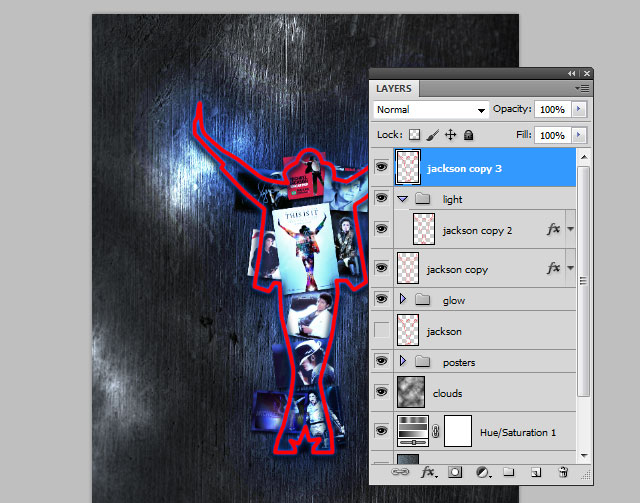
Task: Open the Opacity slider arrow
Action: click(x=579, y=109)
